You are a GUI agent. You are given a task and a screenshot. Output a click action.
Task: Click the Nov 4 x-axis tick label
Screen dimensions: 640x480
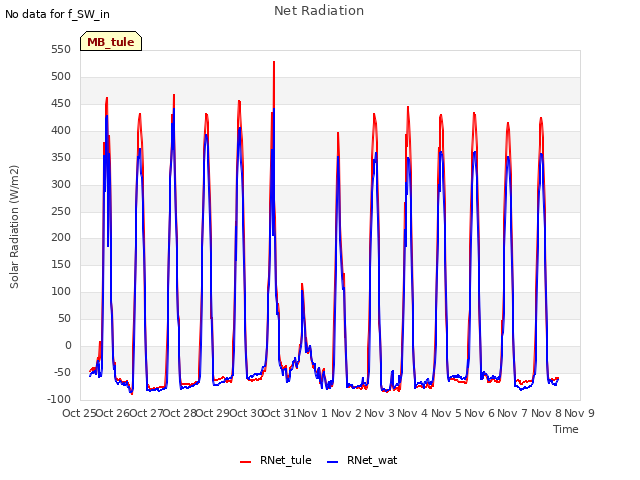coord(413,413)
